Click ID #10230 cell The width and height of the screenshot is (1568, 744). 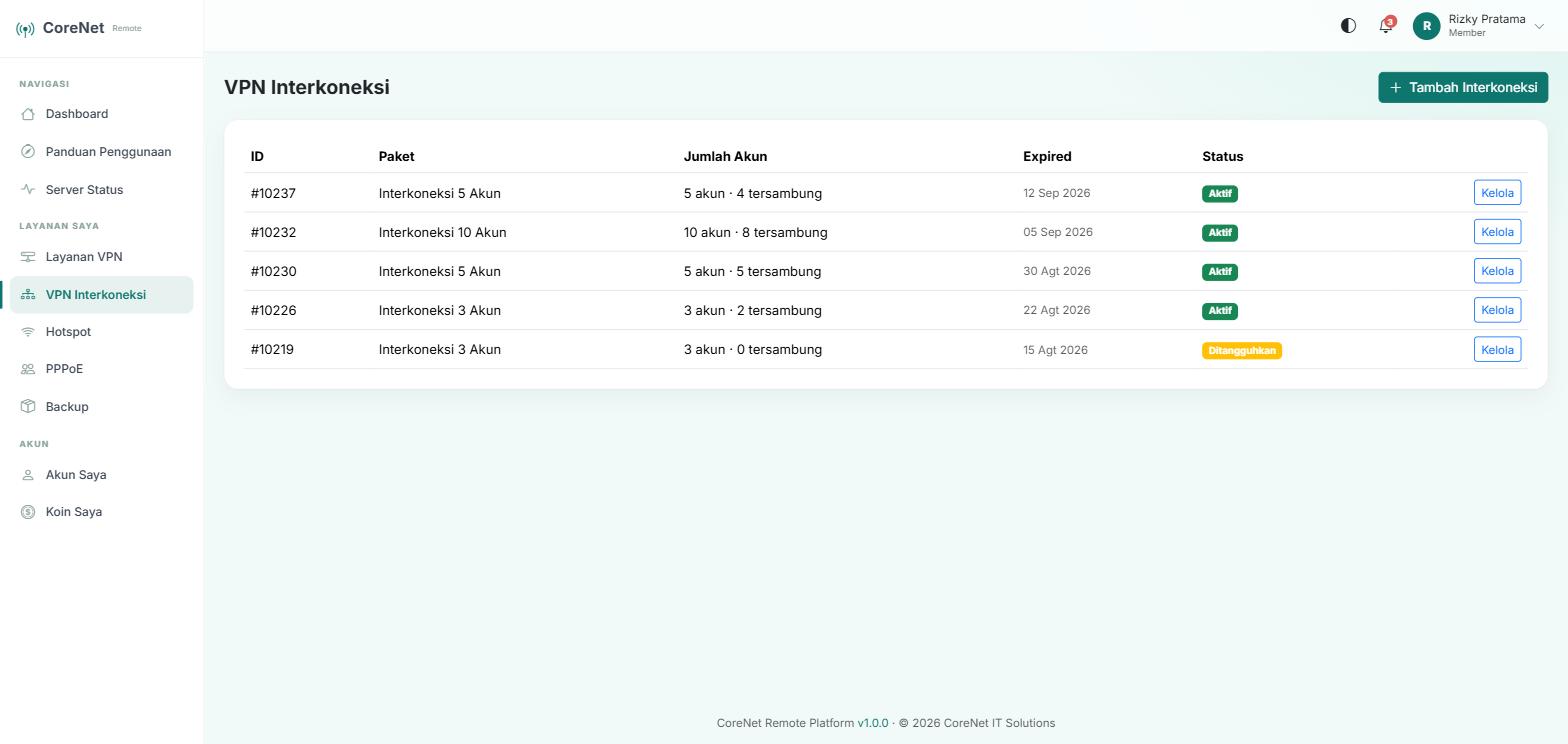pos(273,271)
